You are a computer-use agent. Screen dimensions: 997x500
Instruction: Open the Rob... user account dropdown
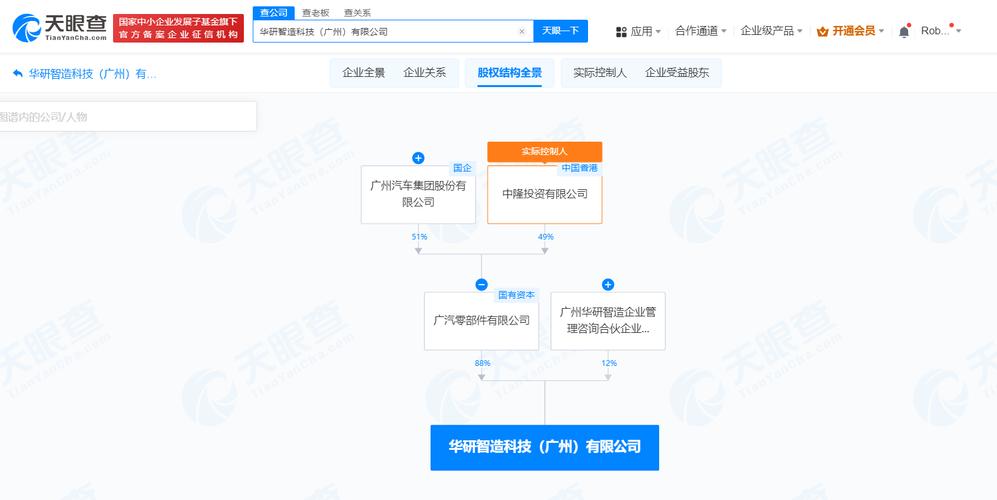(x=941, y=31)
